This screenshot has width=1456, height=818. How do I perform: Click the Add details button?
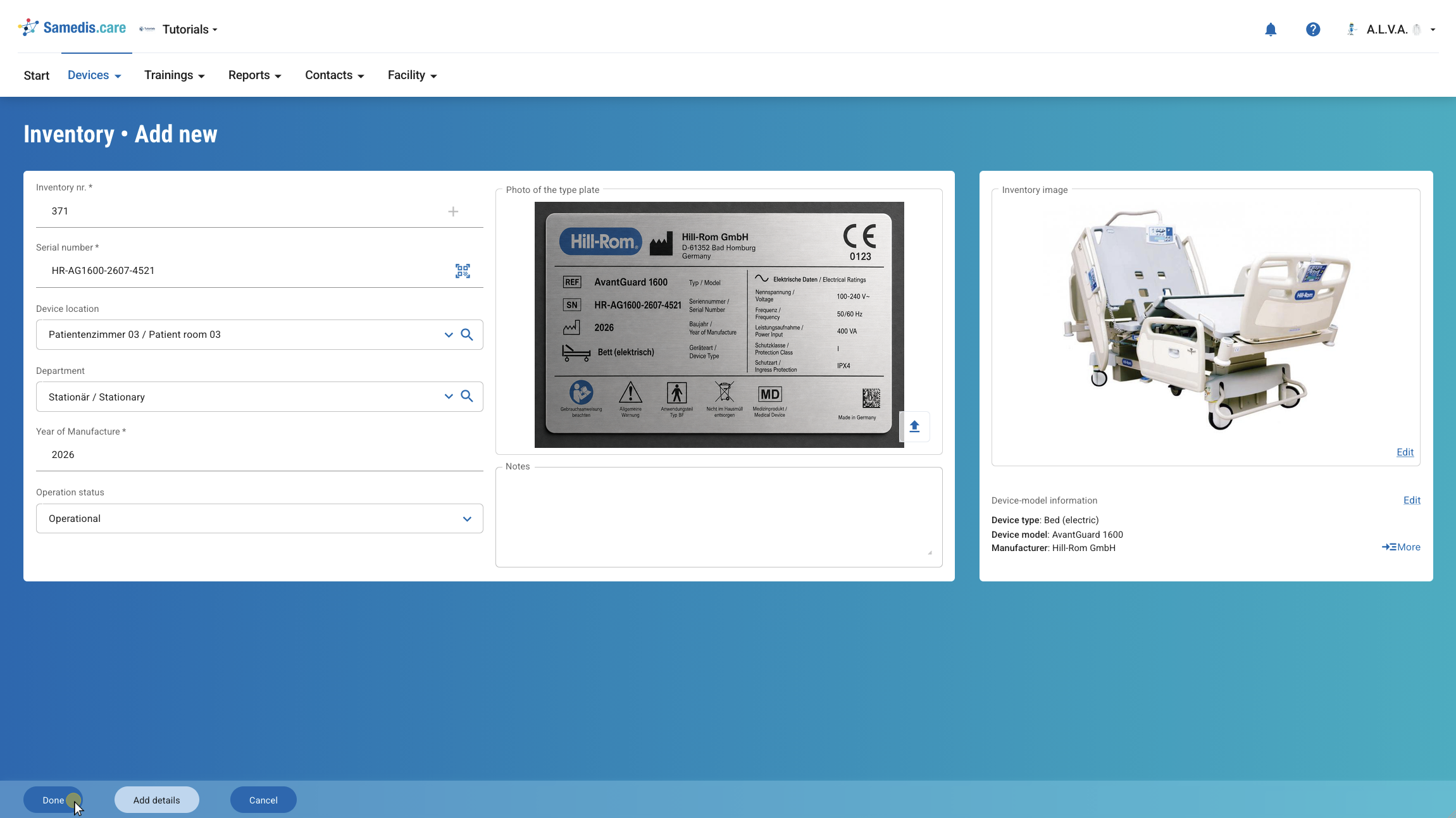point(156,800)
